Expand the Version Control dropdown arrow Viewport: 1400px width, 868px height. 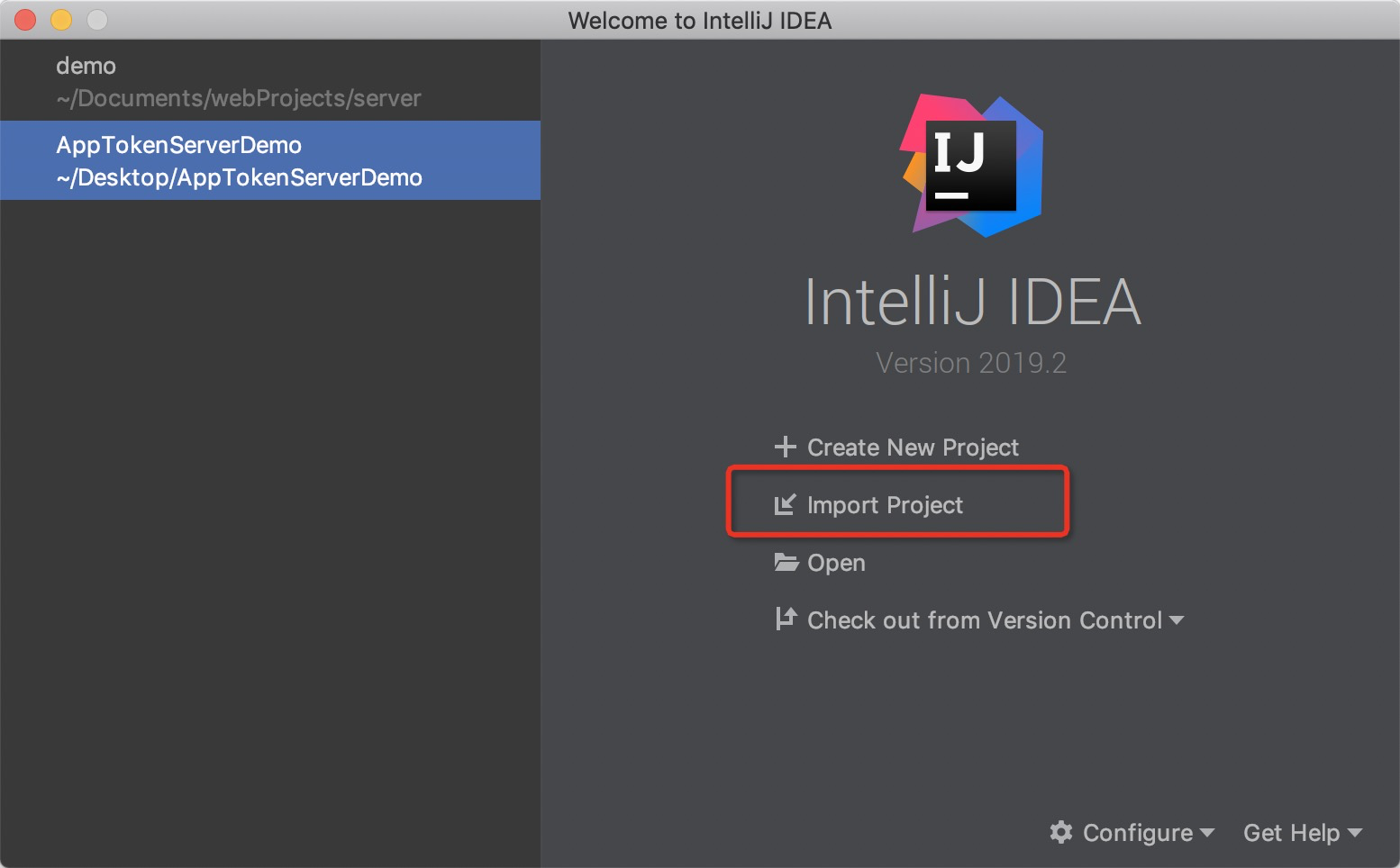pos(1176,620)
